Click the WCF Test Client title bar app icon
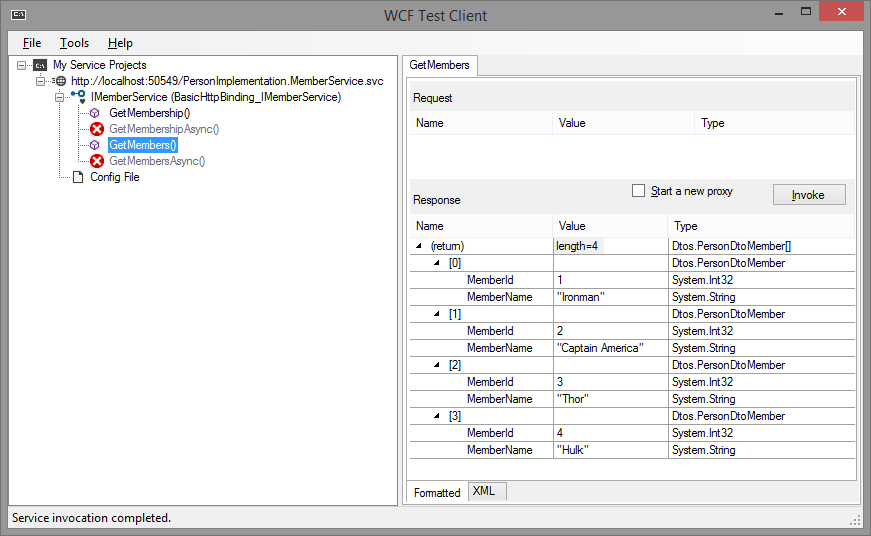The height and width of the screenshot is (536, 871). click(x=18, y=15)
